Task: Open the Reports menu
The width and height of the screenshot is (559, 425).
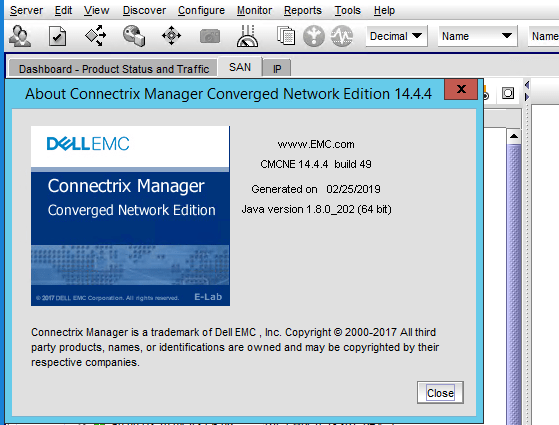Action: [x=303, y=10]
